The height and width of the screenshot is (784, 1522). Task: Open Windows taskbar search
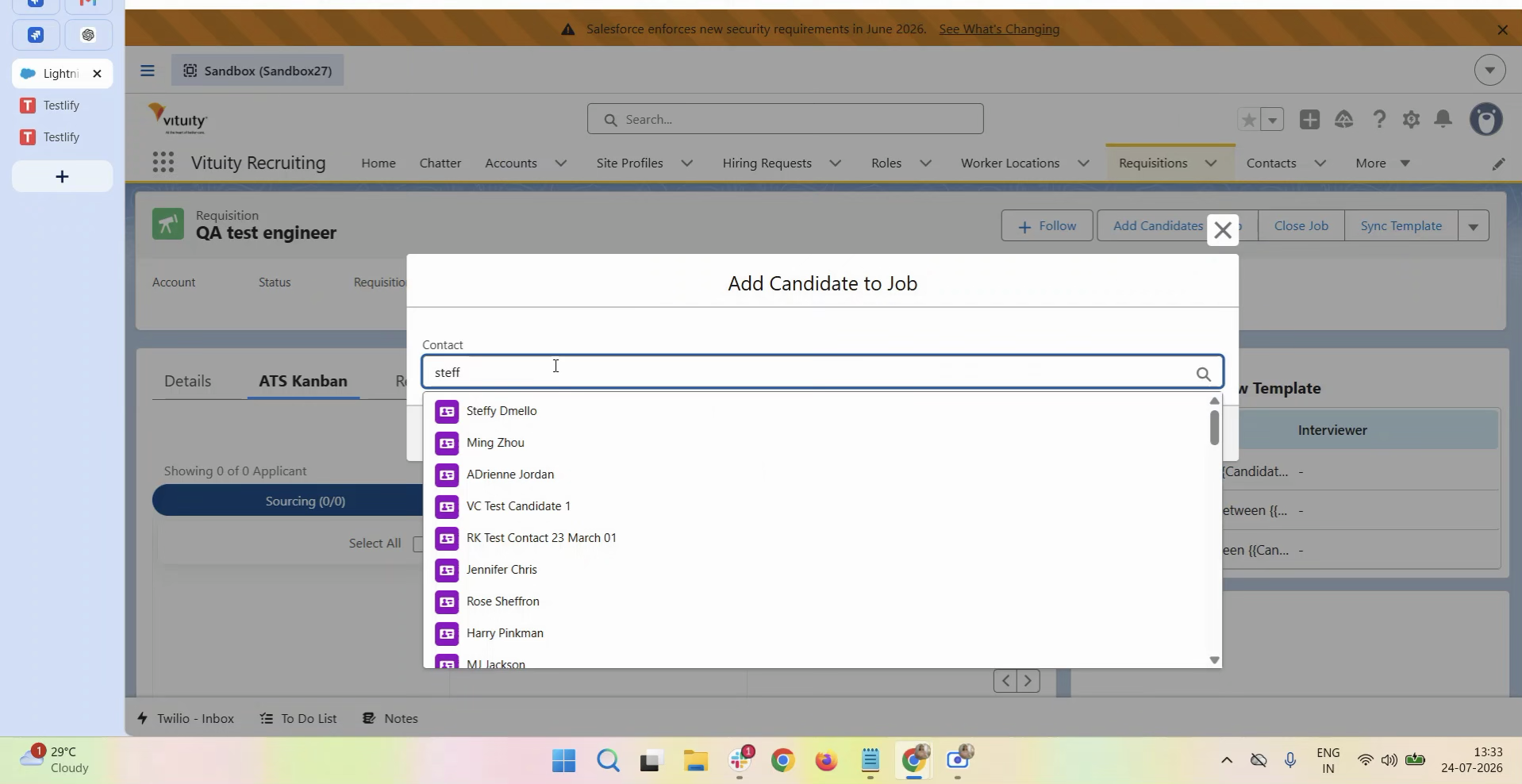608,761
